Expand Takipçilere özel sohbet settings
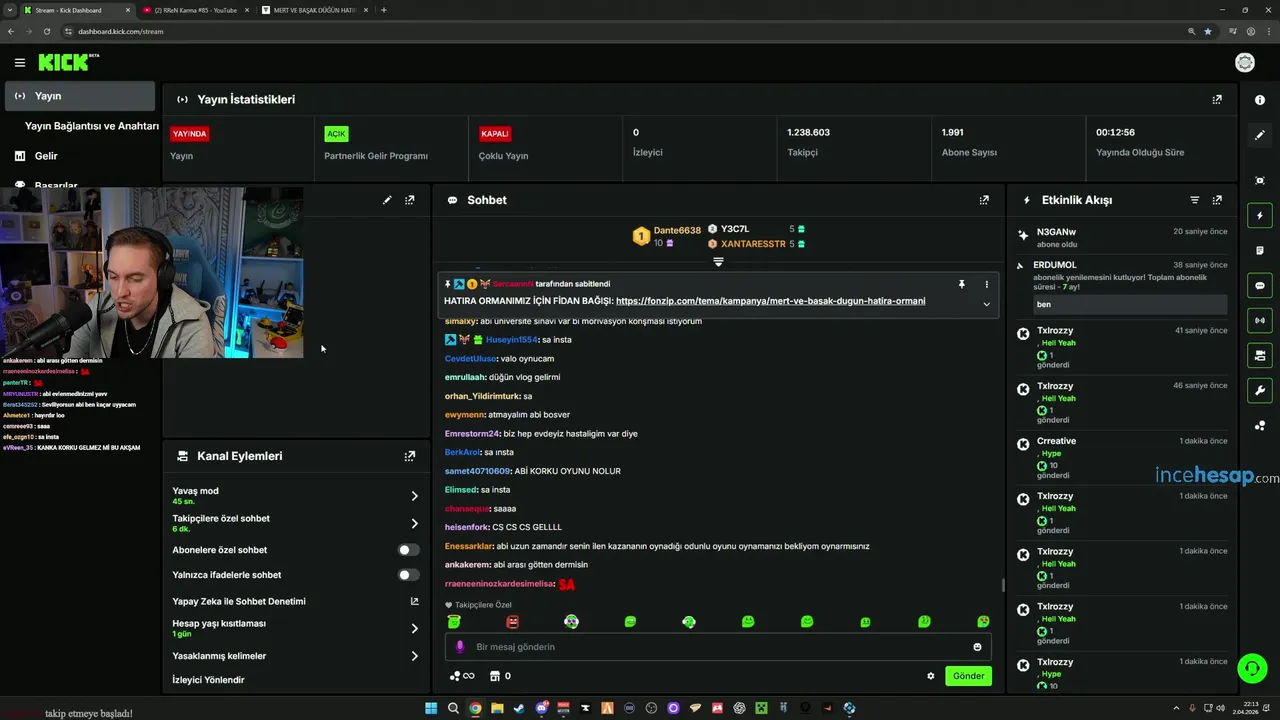This screenshot has height=720, width=1280. tap(414, 523)
